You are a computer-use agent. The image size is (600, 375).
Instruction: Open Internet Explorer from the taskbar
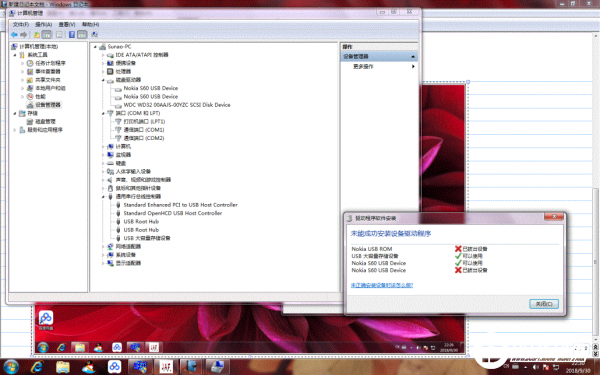click(37, 367)
